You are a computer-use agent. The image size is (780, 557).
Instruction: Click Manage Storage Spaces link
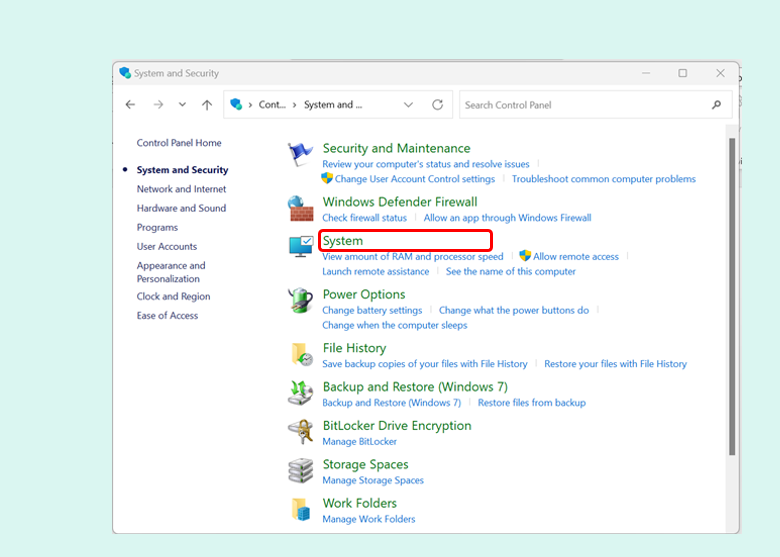coord(373,480)
